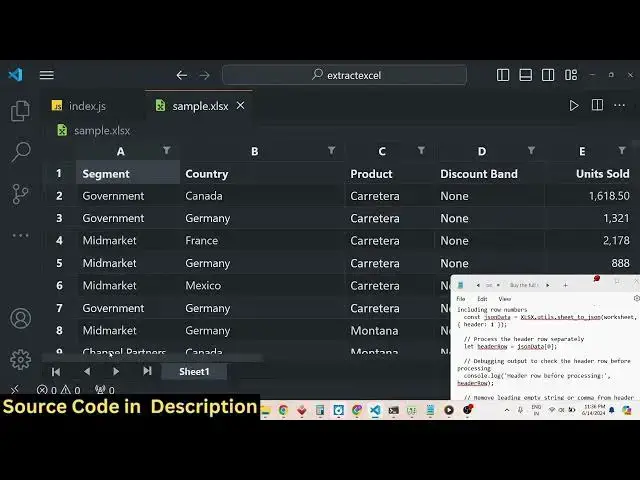Click the France cell in row 4
The image size is (640, 480).
[263, 241]
